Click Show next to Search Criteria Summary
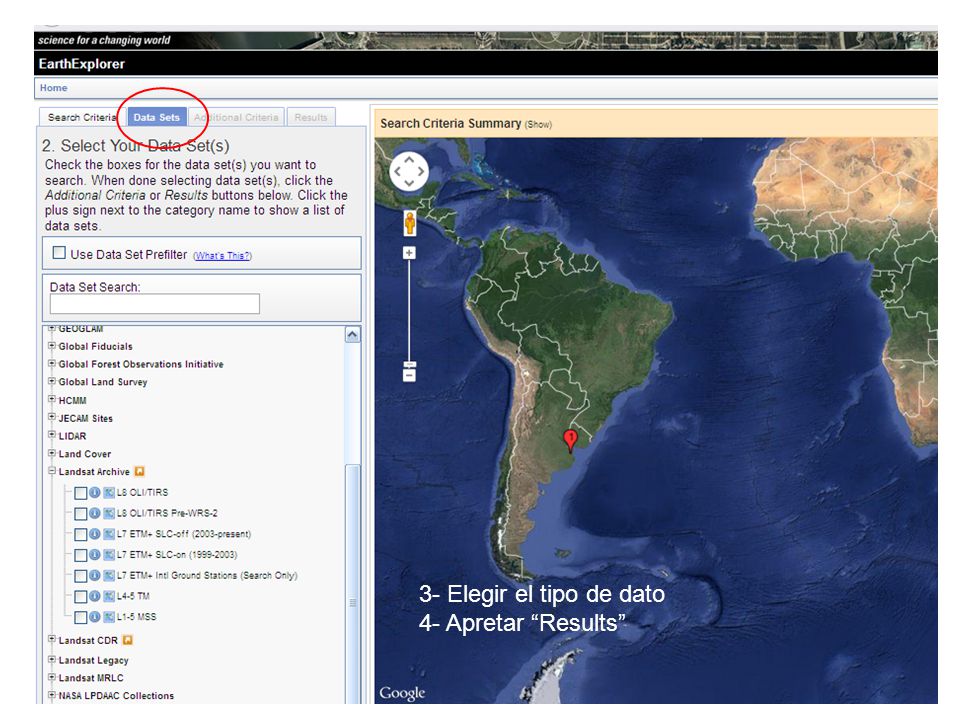The height and width of the screenshot is (720, 960). click(x=539, y=124)
